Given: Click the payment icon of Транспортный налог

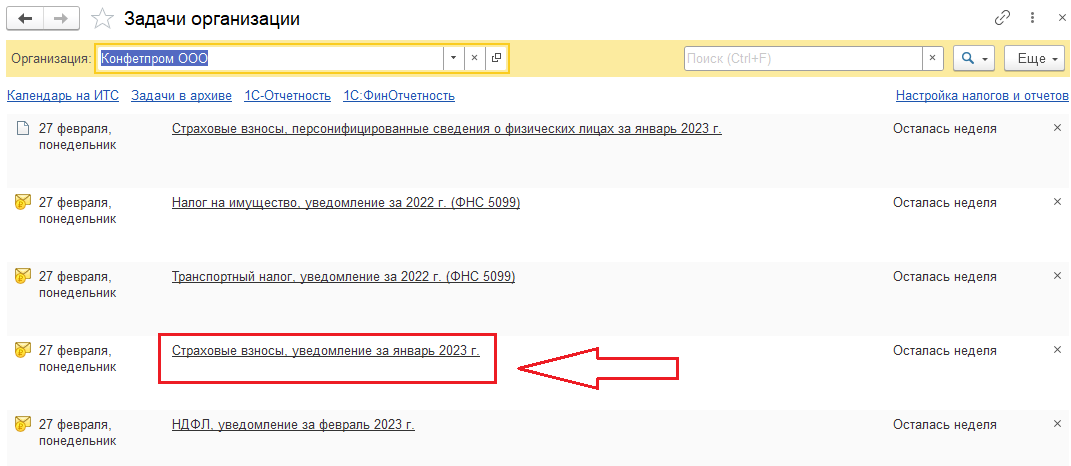Looking at the screenshot, I should click(23, 276).
